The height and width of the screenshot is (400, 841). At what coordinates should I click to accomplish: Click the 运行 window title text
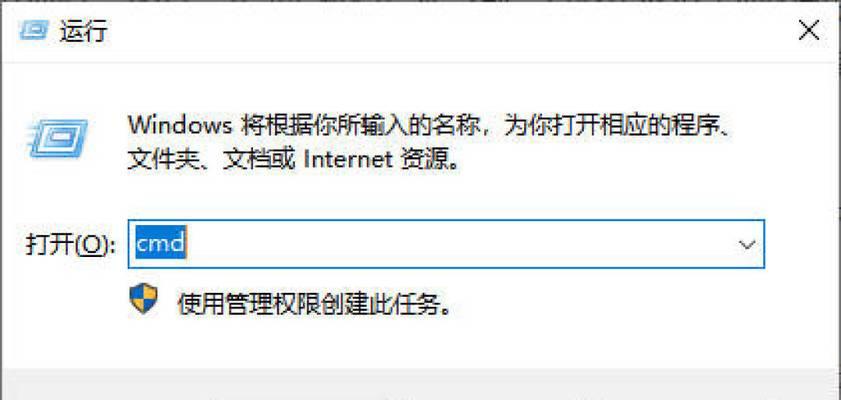[84, 31]
